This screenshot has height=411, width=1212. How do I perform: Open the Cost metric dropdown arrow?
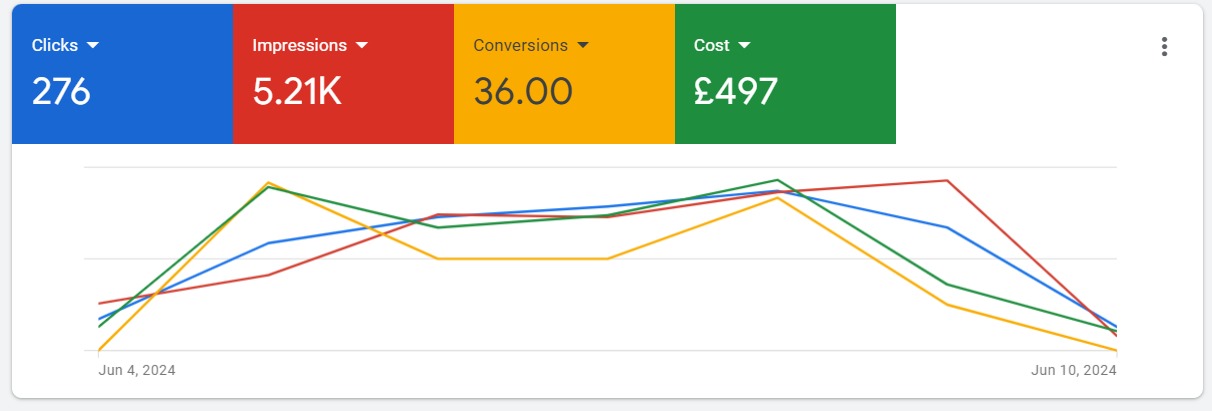tap(744, 46)
